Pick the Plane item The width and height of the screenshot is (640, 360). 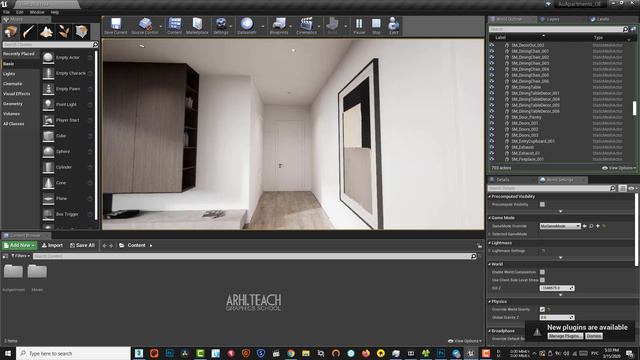click(x=68, y=198)
